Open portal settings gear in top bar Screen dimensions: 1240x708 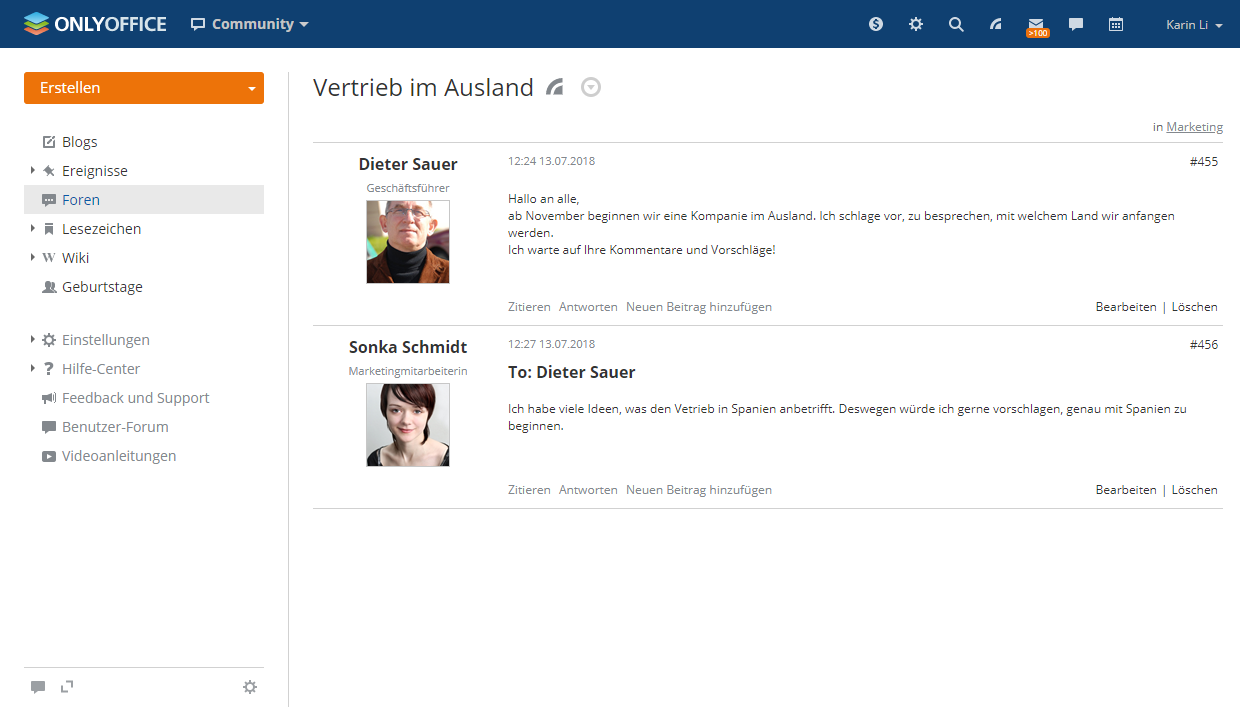(x=916, y=24)
